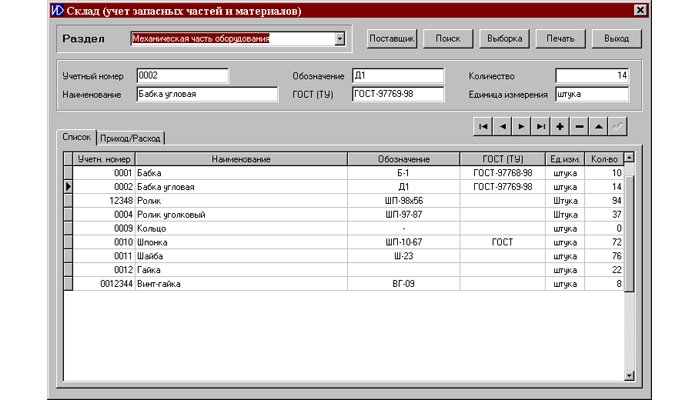Click the Печать button

[x=561, y=39]
